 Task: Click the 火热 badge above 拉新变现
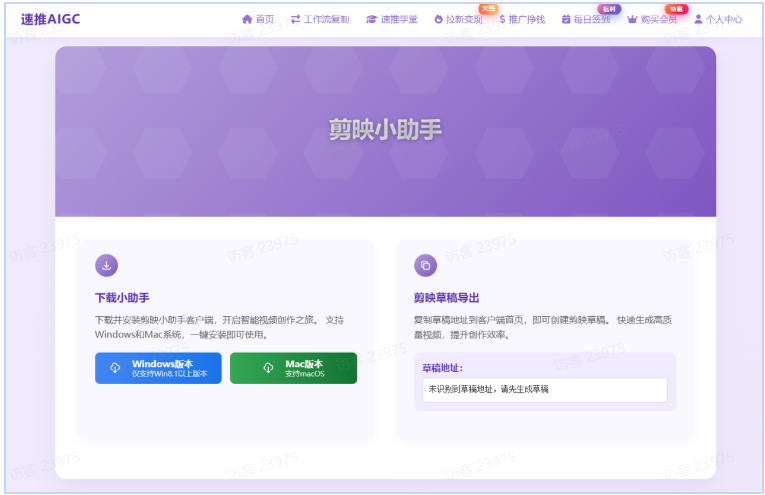pyautogui.click(x=488, y=8)
